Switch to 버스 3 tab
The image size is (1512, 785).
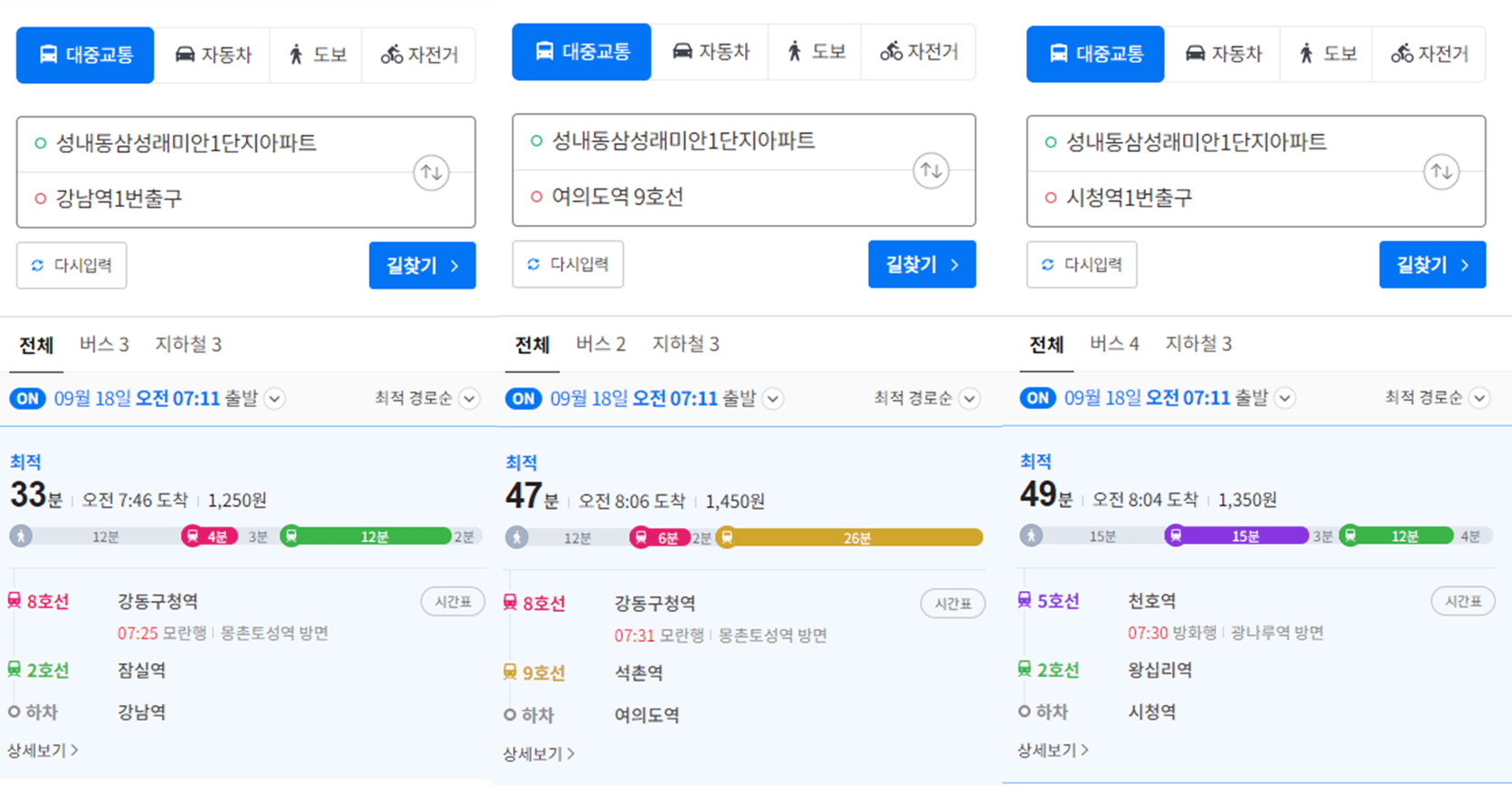pos(104,344)
